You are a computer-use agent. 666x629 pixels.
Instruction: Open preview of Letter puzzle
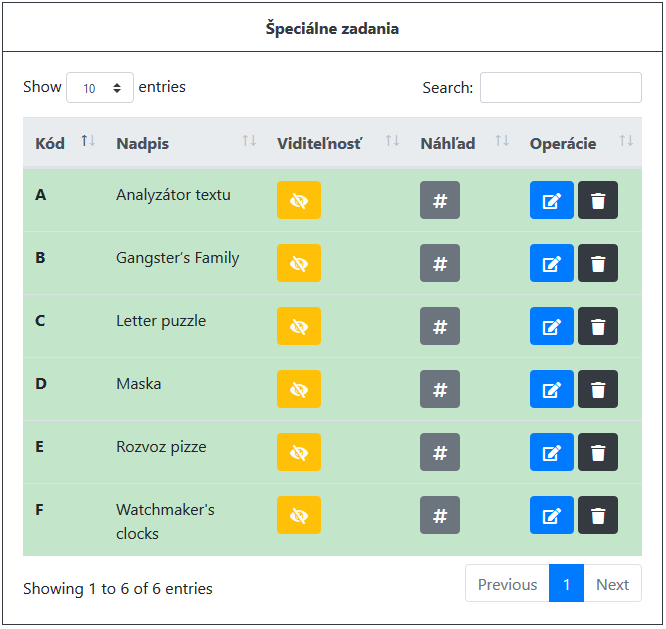tap(440, 326)
